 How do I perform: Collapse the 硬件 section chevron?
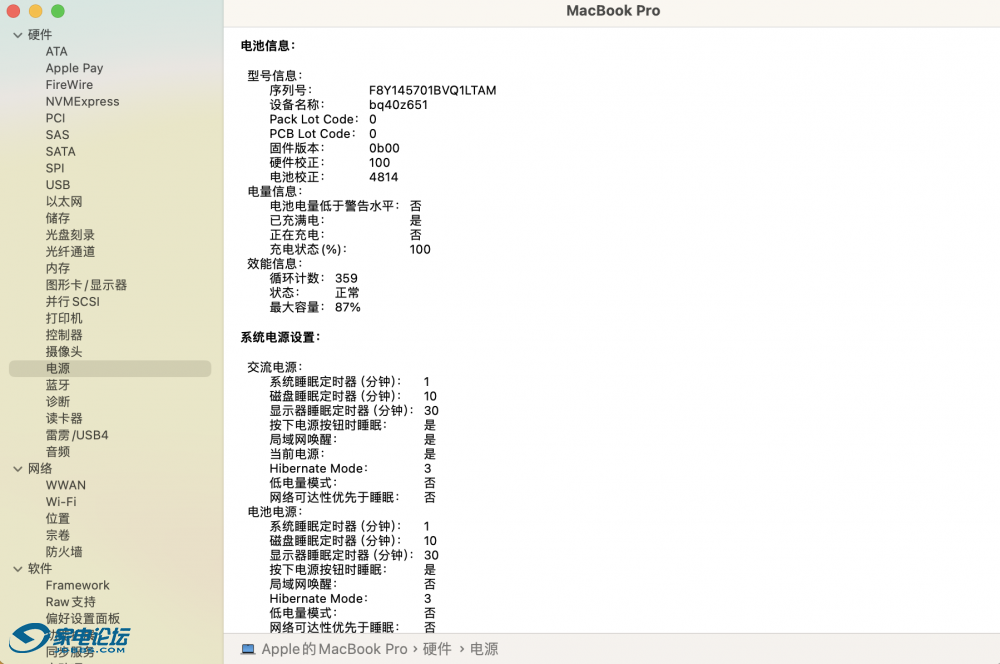coord(18,35)
